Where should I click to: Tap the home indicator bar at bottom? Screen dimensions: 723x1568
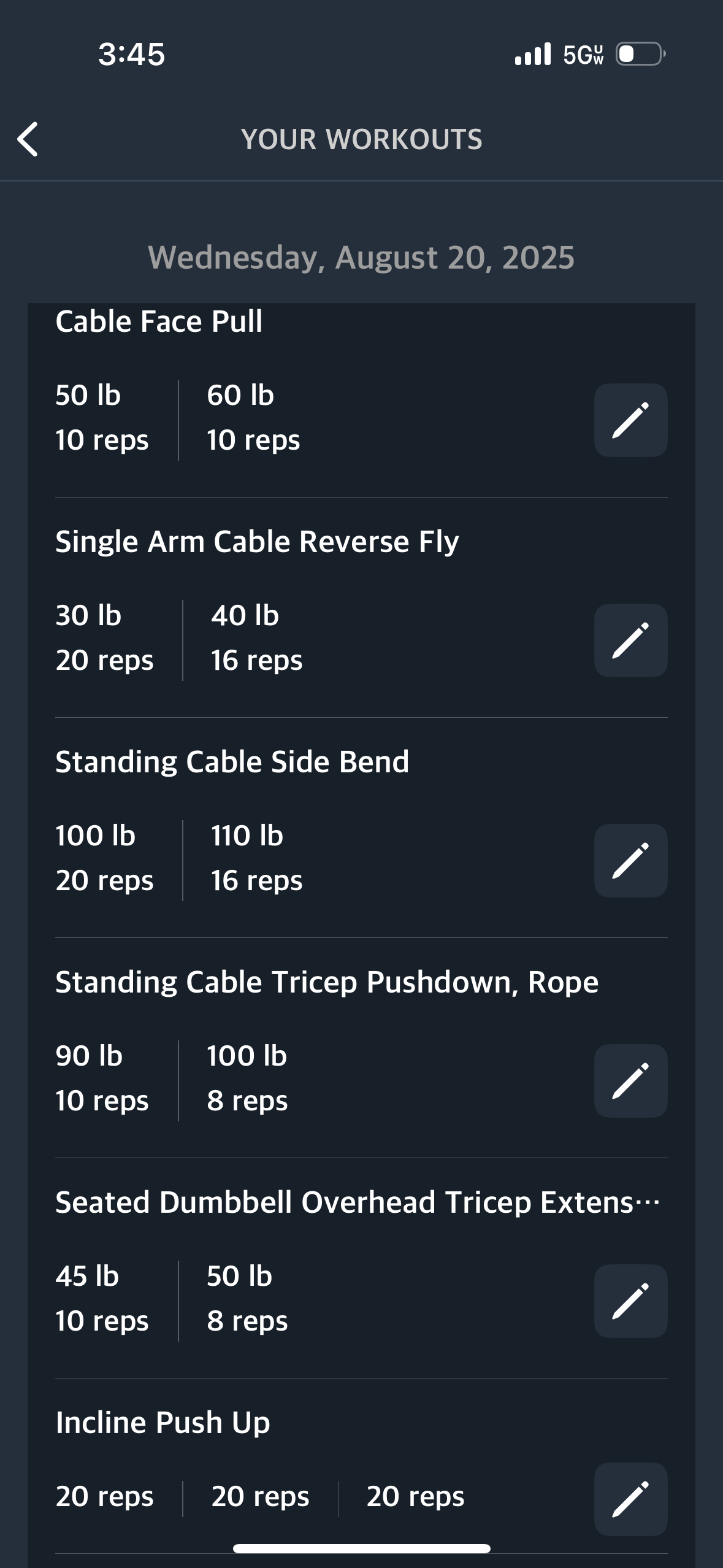(x=361, y=1548)
